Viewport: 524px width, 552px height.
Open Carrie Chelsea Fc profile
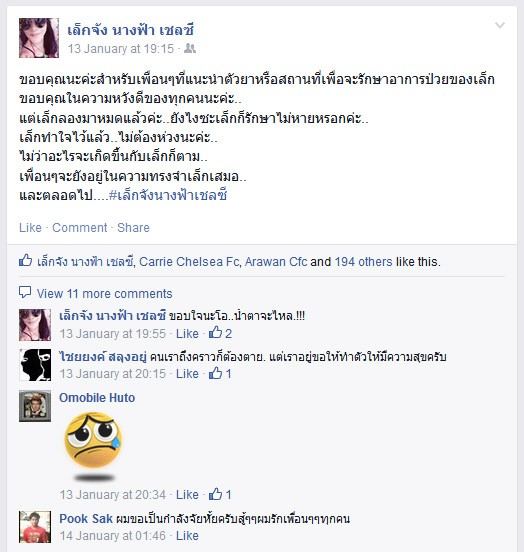pos(189,262)
